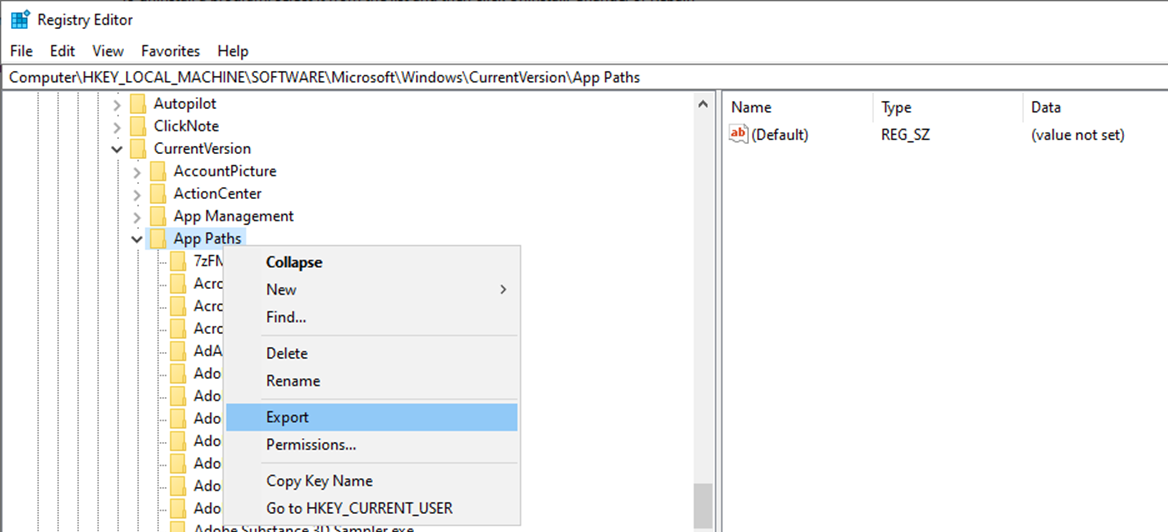Select the Autopilot tree item
1168x532 pixels.
(x=185, y=104)
